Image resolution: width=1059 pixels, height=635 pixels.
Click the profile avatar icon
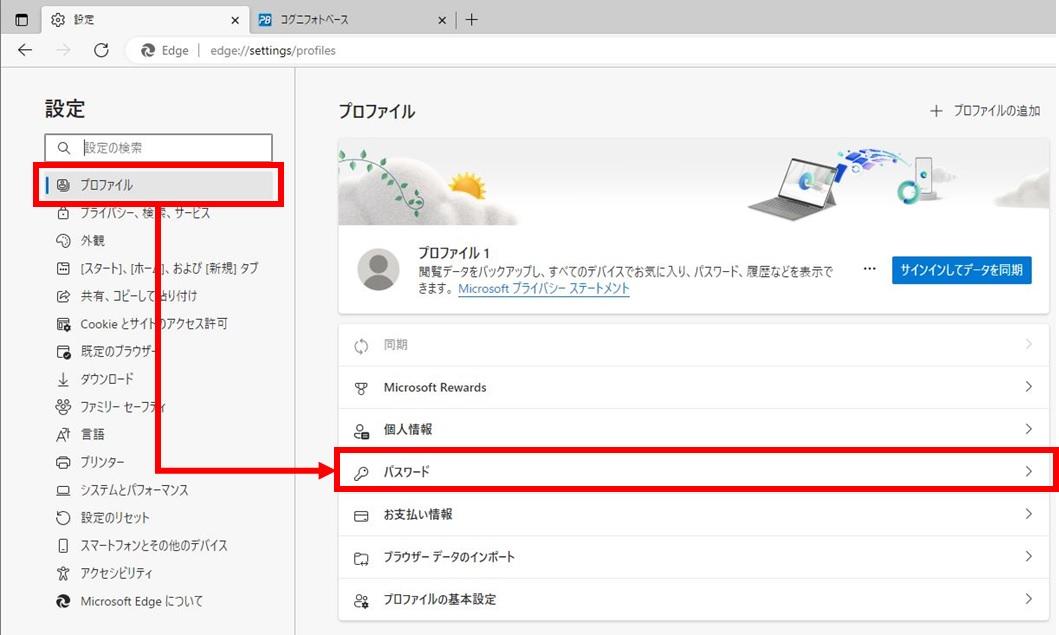378,270
